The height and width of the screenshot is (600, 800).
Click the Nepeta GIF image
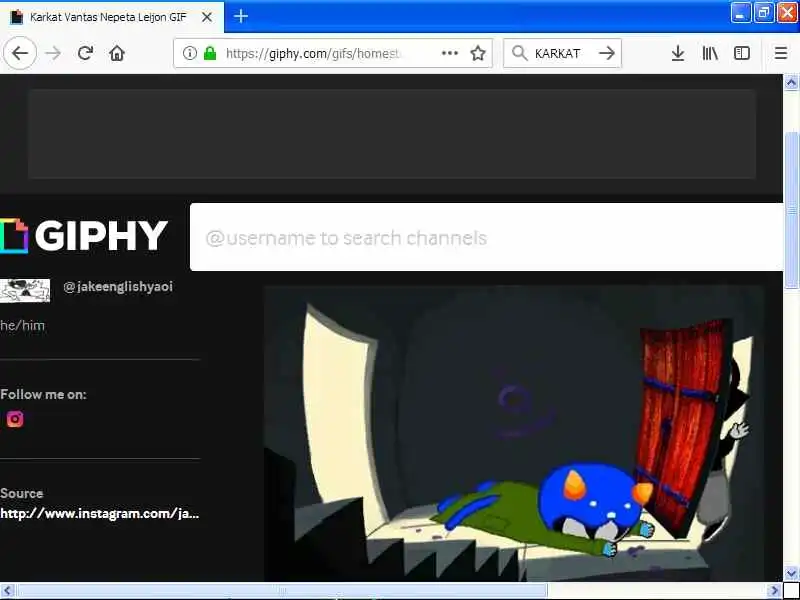[x=514, y=433]
